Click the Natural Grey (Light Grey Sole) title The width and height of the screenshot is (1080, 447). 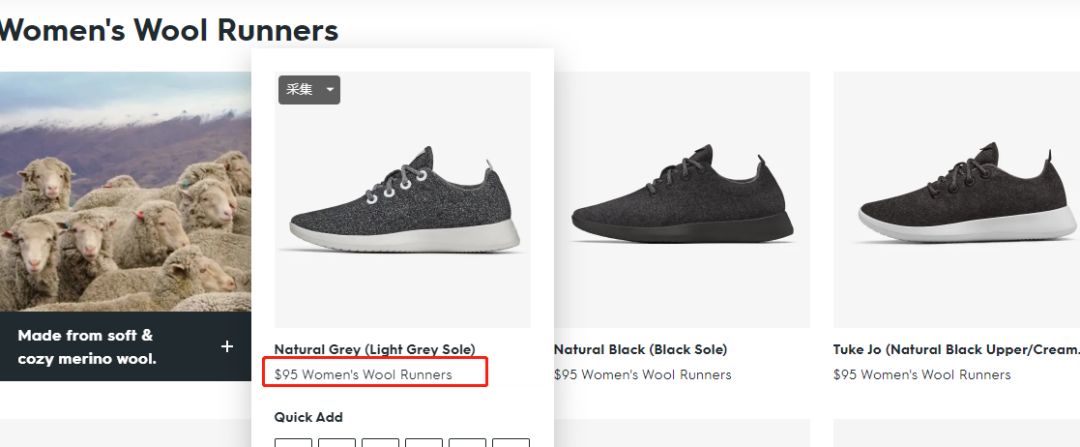pyautogui.click(x=375, y=350)
